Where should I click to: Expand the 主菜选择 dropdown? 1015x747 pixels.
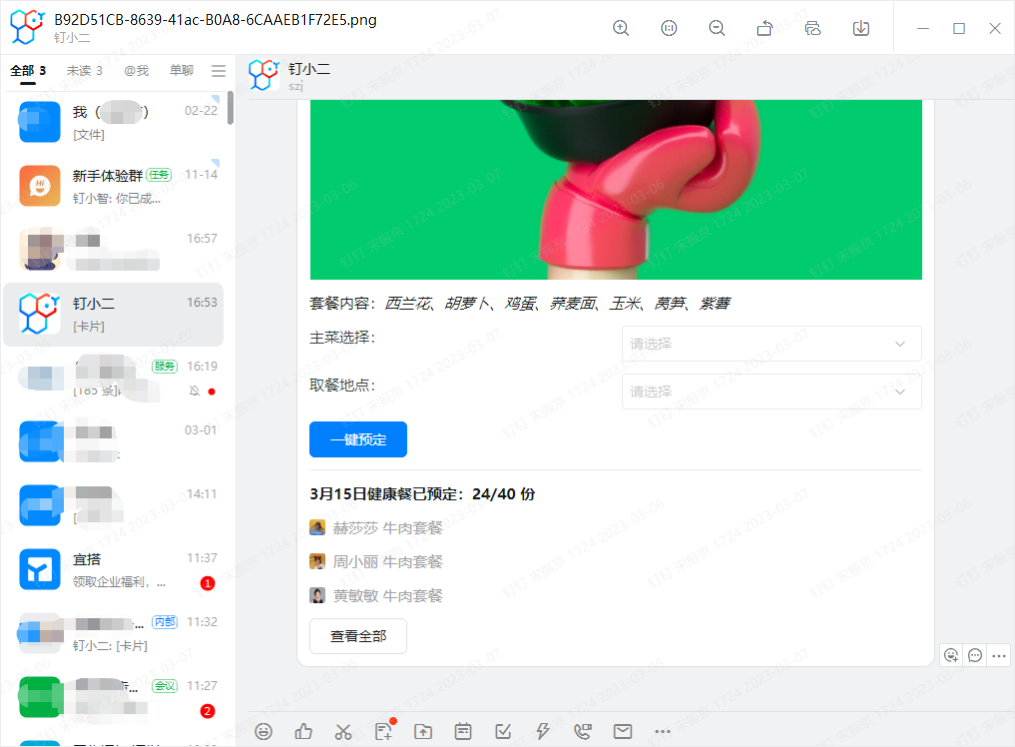pos(772,344)
